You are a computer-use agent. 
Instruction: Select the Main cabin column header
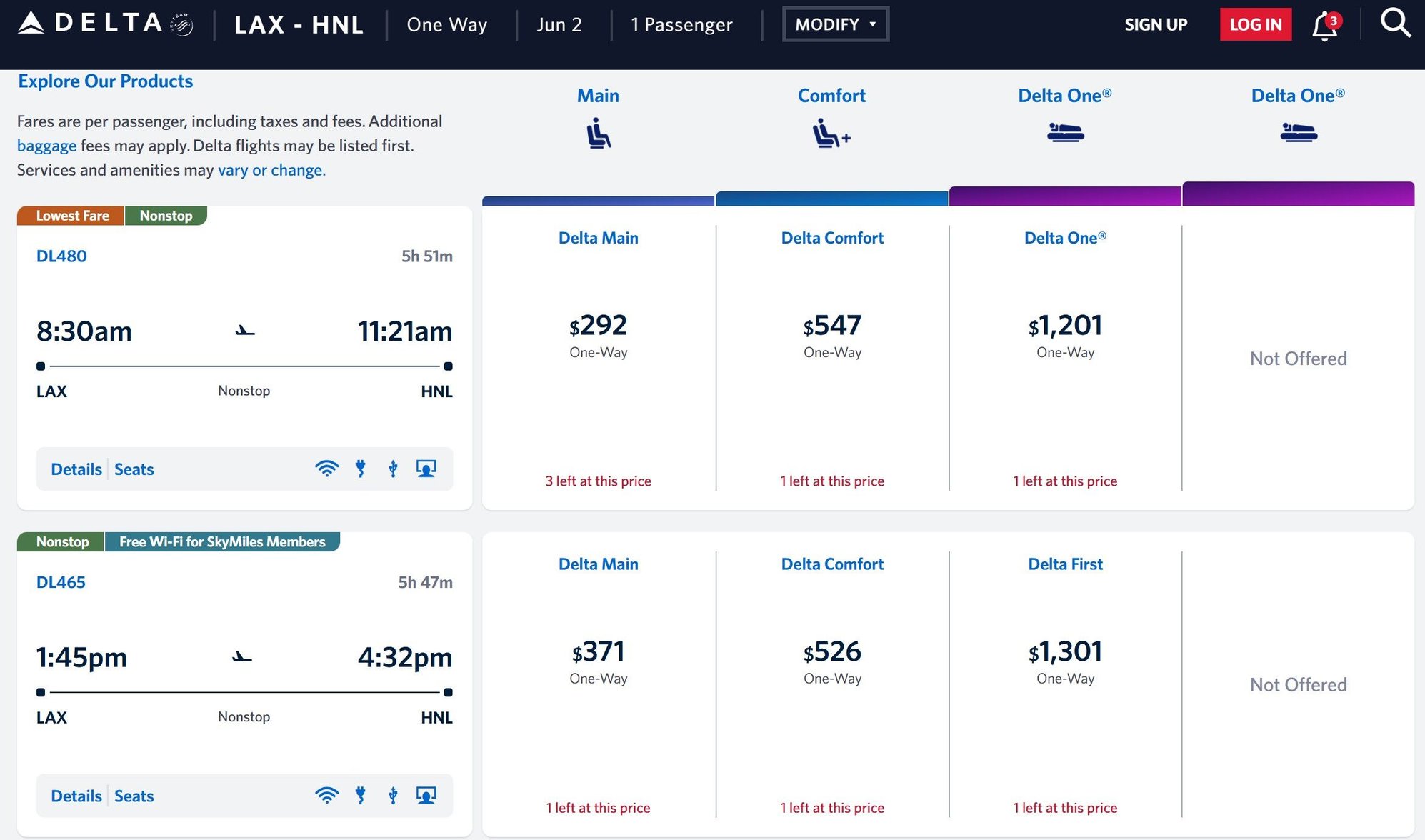[x=598, y=96]
